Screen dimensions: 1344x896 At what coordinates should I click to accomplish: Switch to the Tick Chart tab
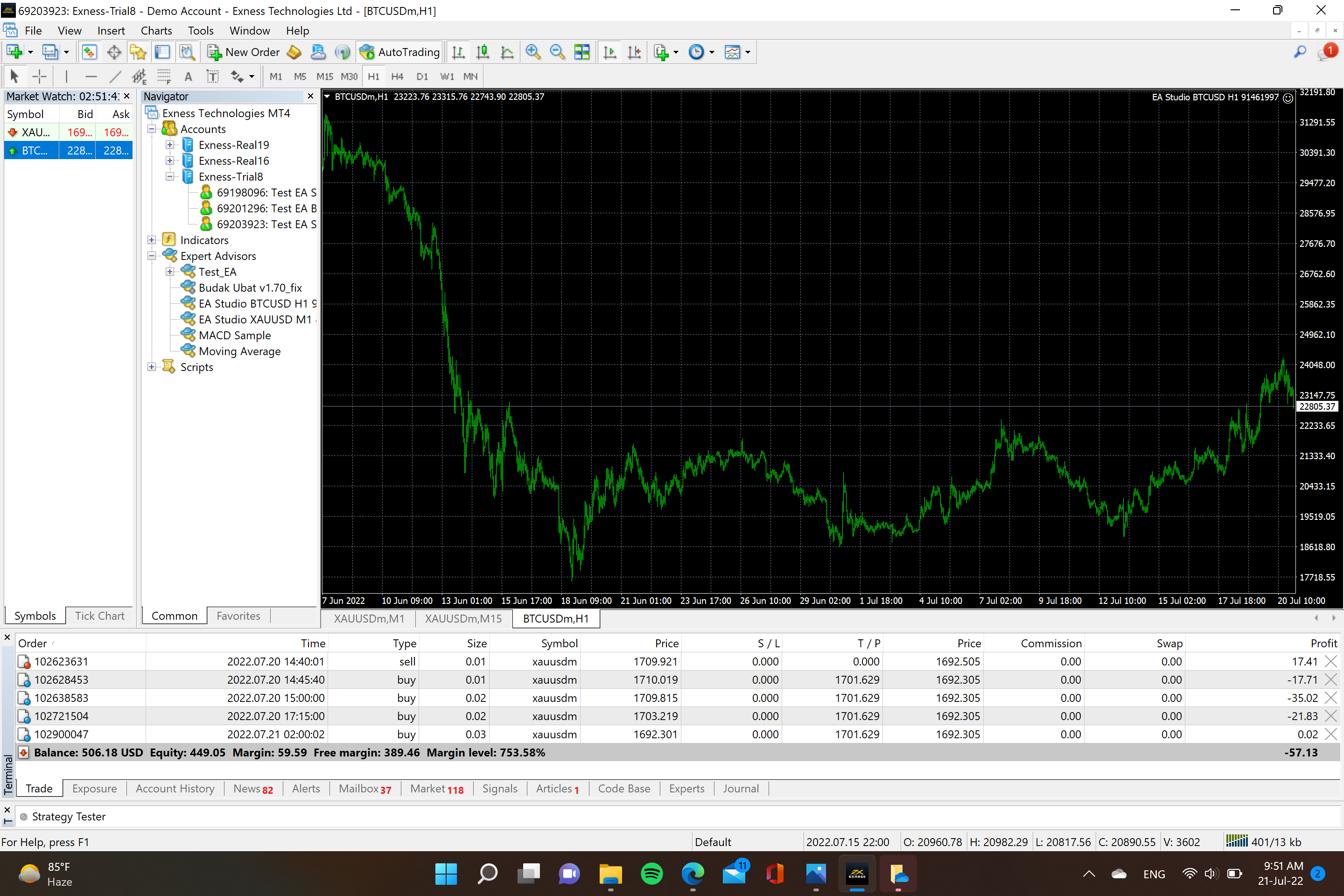click(99, 616)
